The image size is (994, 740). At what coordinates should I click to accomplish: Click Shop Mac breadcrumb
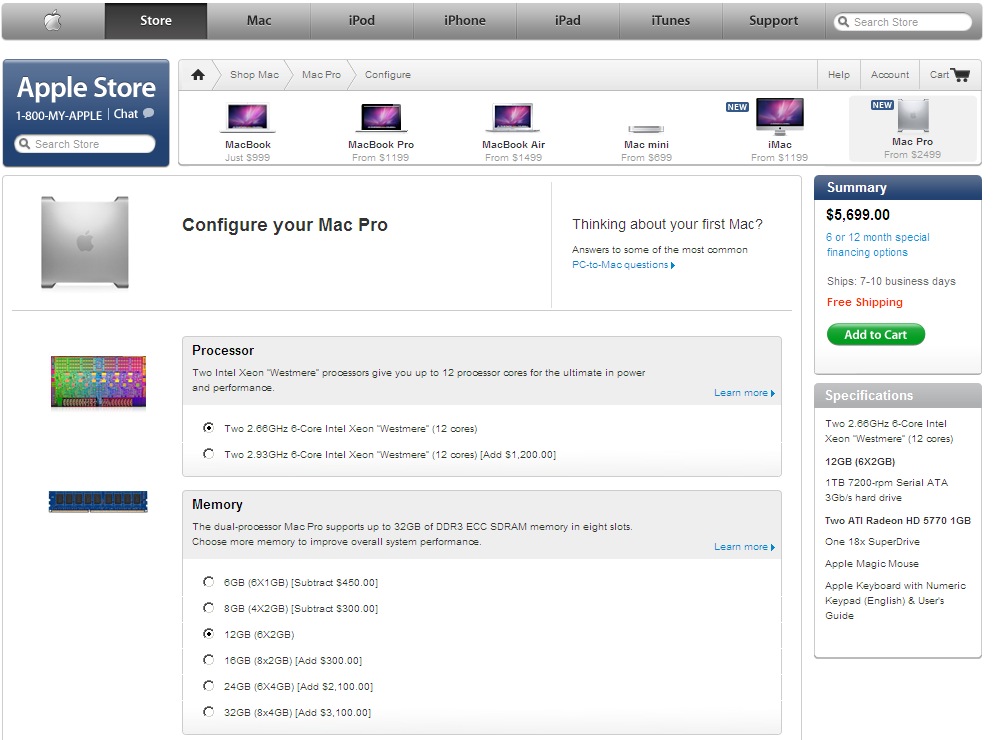click(254, 75)
